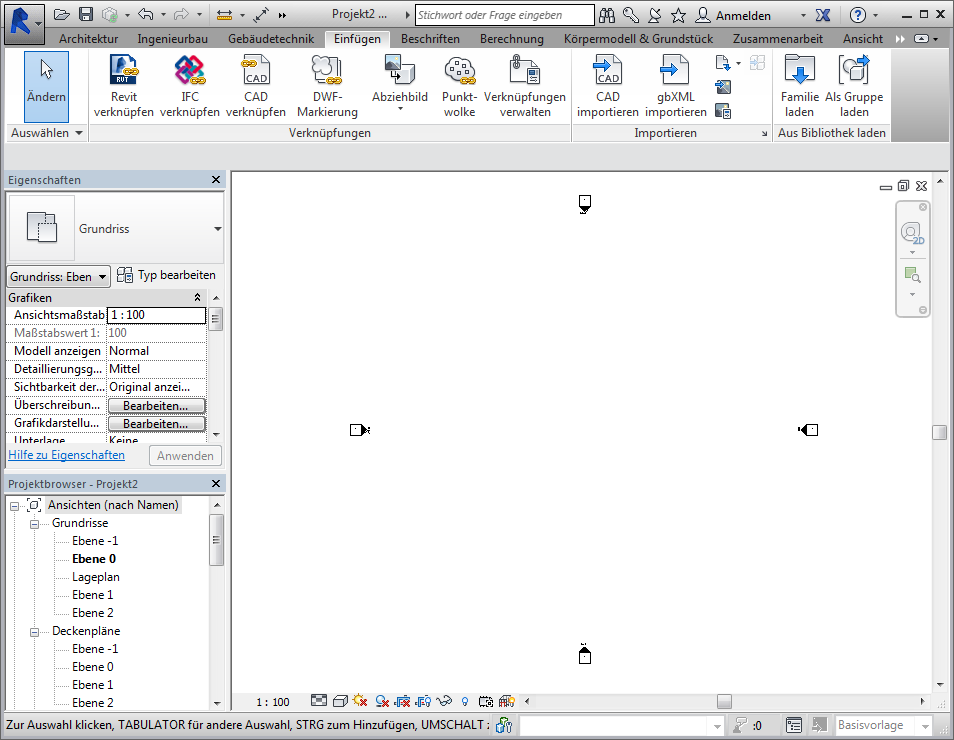
Task: Open Subscription Center key icon
Action: tap(631, 15)
